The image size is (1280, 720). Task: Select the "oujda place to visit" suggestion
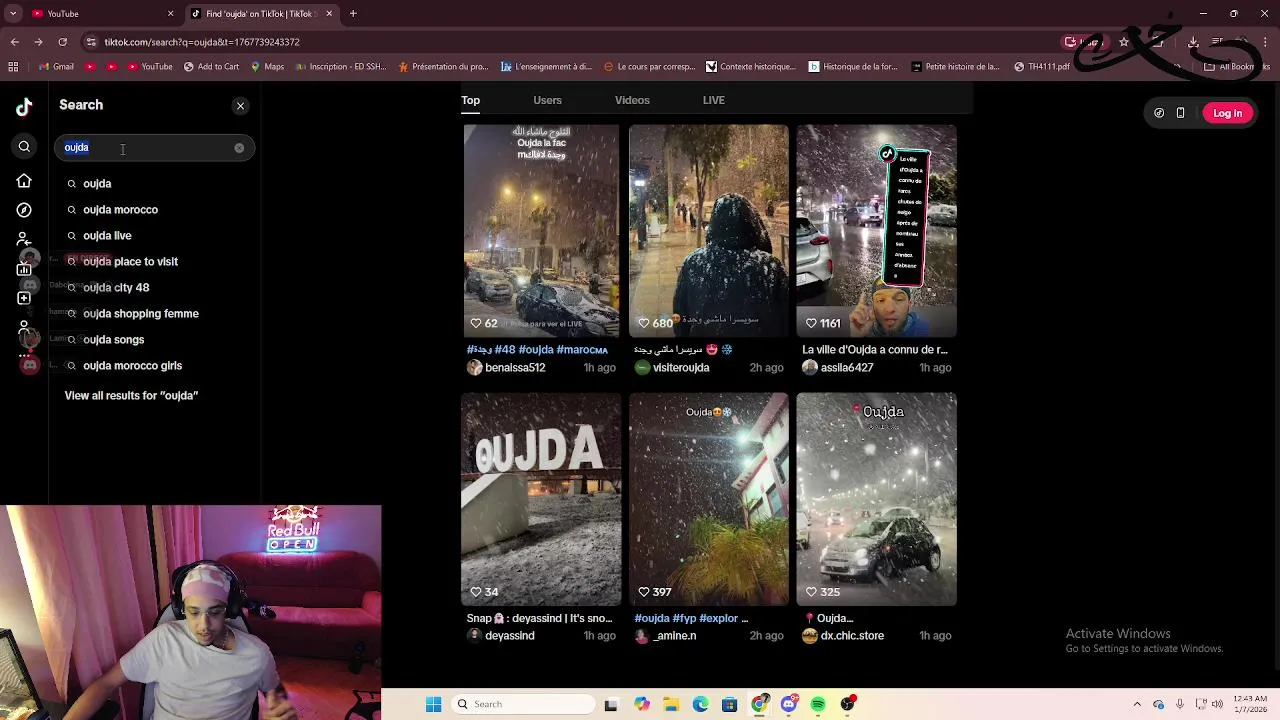(x=155, y=261)
